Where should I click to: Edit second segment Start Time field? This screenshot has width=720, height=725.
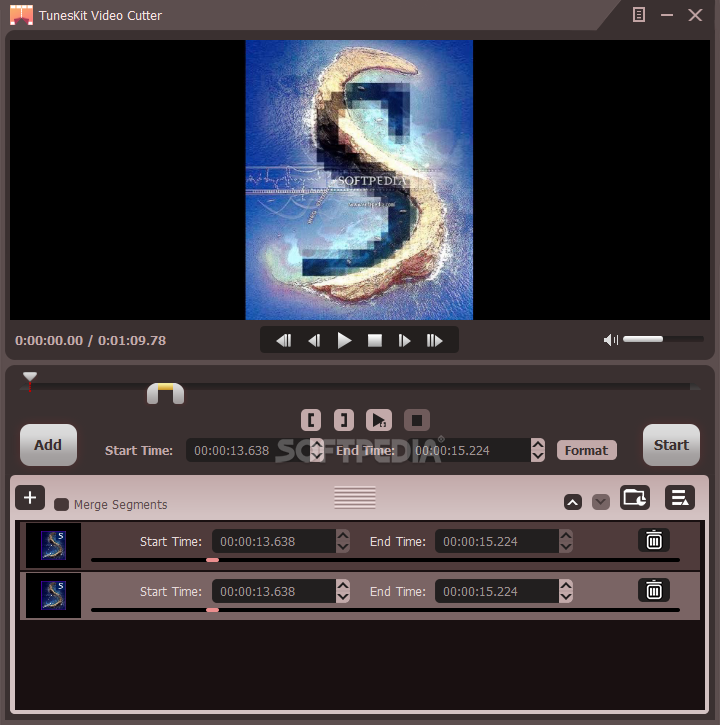(x=274, y=591)
